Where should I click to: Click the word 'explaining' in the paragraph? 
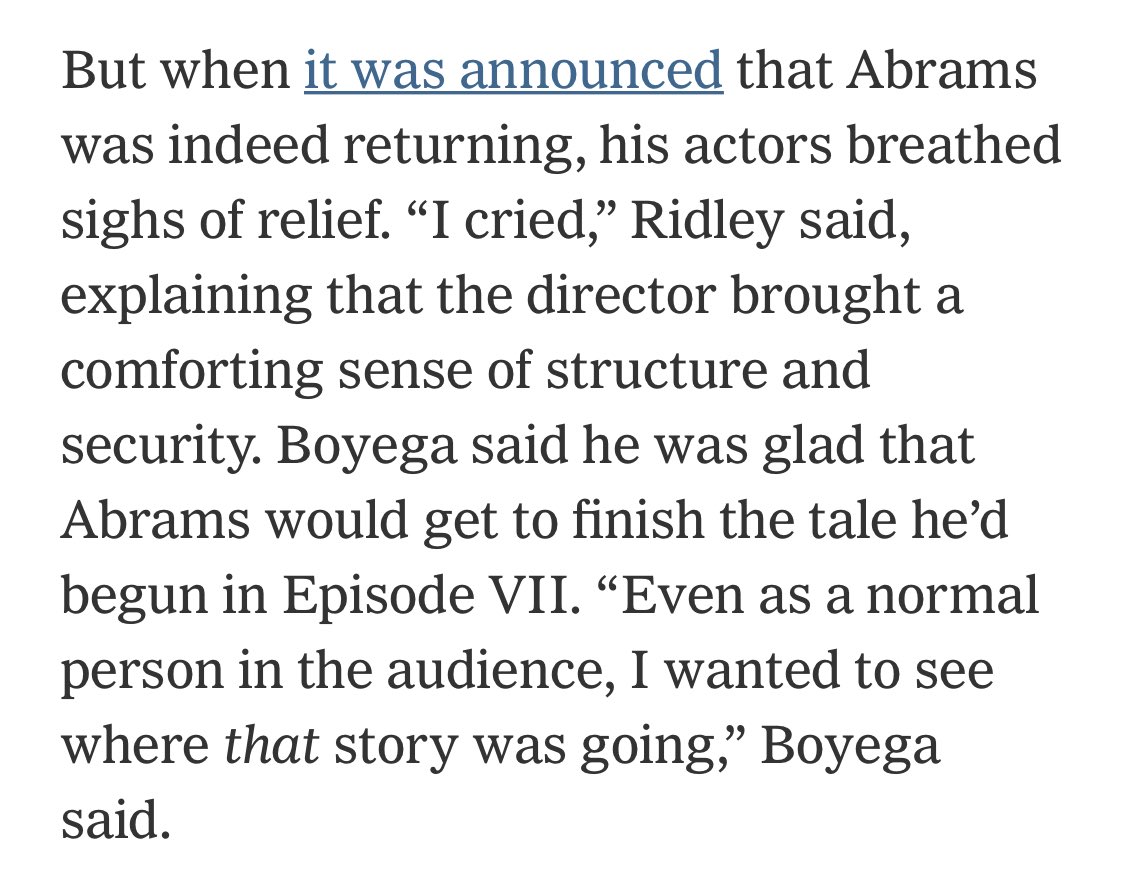click(186, 296)
